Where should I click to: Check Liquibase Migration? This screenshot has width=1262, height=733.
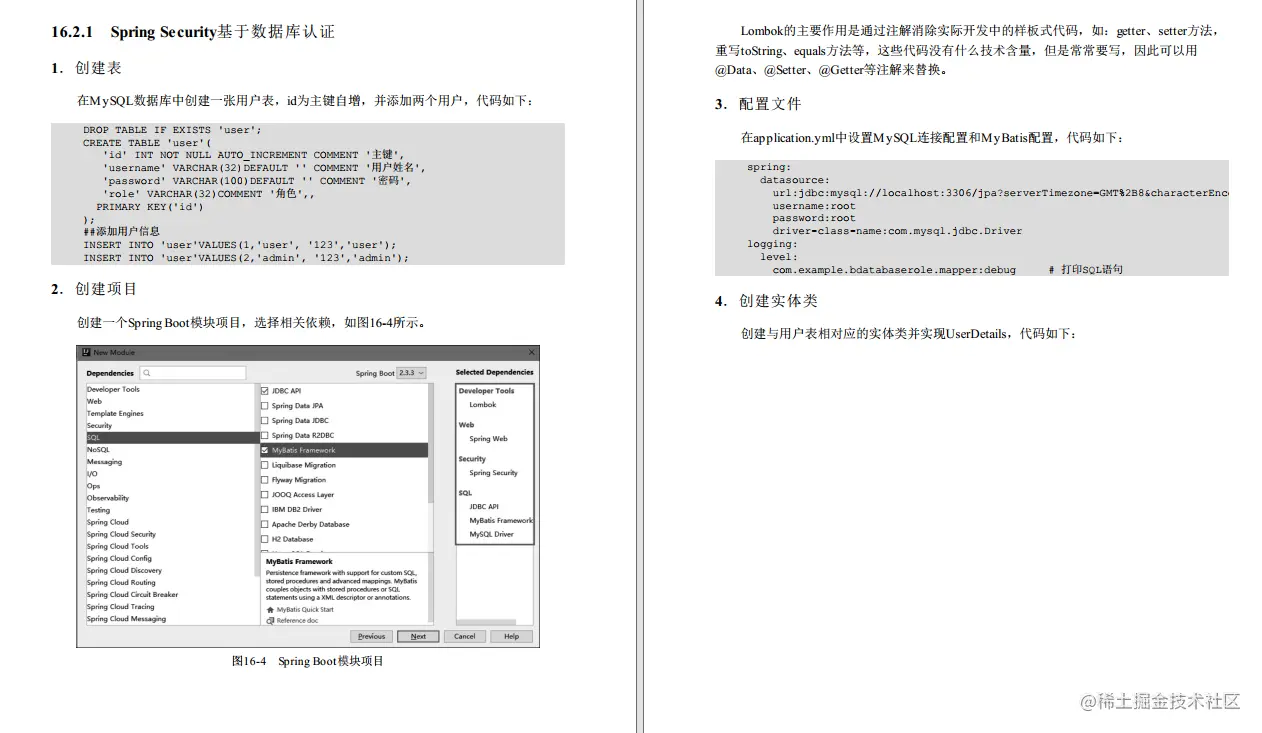tap(263, 465)
